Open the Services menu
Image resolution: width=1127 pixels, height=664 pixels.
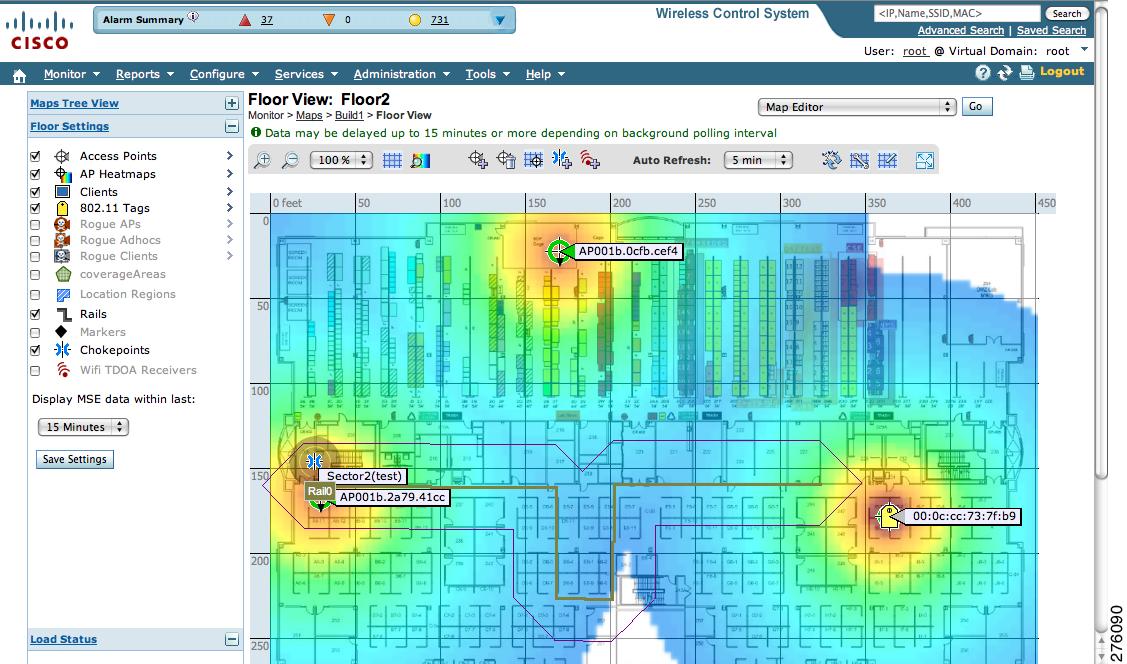click(306, 74)
